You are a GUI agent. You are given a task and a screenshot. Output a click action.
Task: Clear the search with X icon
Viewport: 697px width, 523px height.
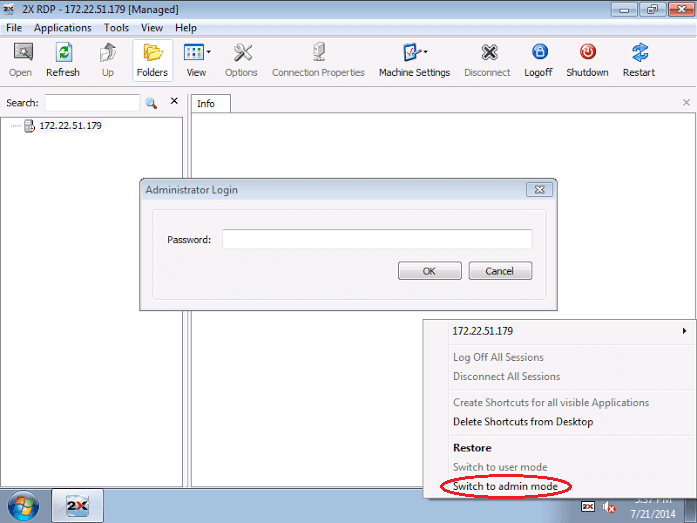coord(174,101)
